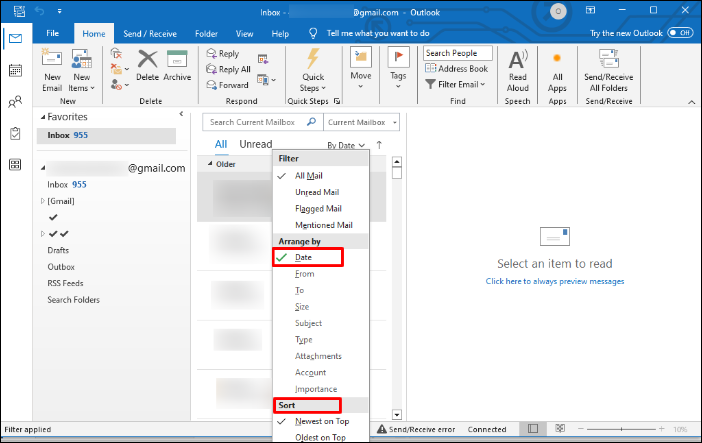Open the Filter Email dropdown
702x443 pixels.
455,84
